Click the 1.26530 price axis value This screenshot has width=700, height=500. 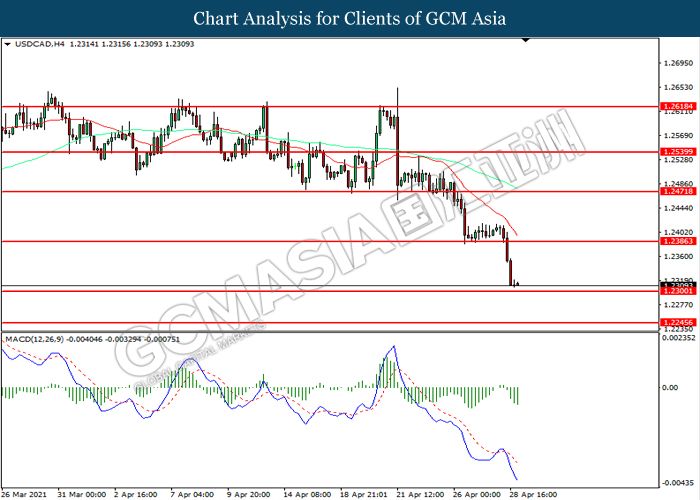tap(679, 88)
